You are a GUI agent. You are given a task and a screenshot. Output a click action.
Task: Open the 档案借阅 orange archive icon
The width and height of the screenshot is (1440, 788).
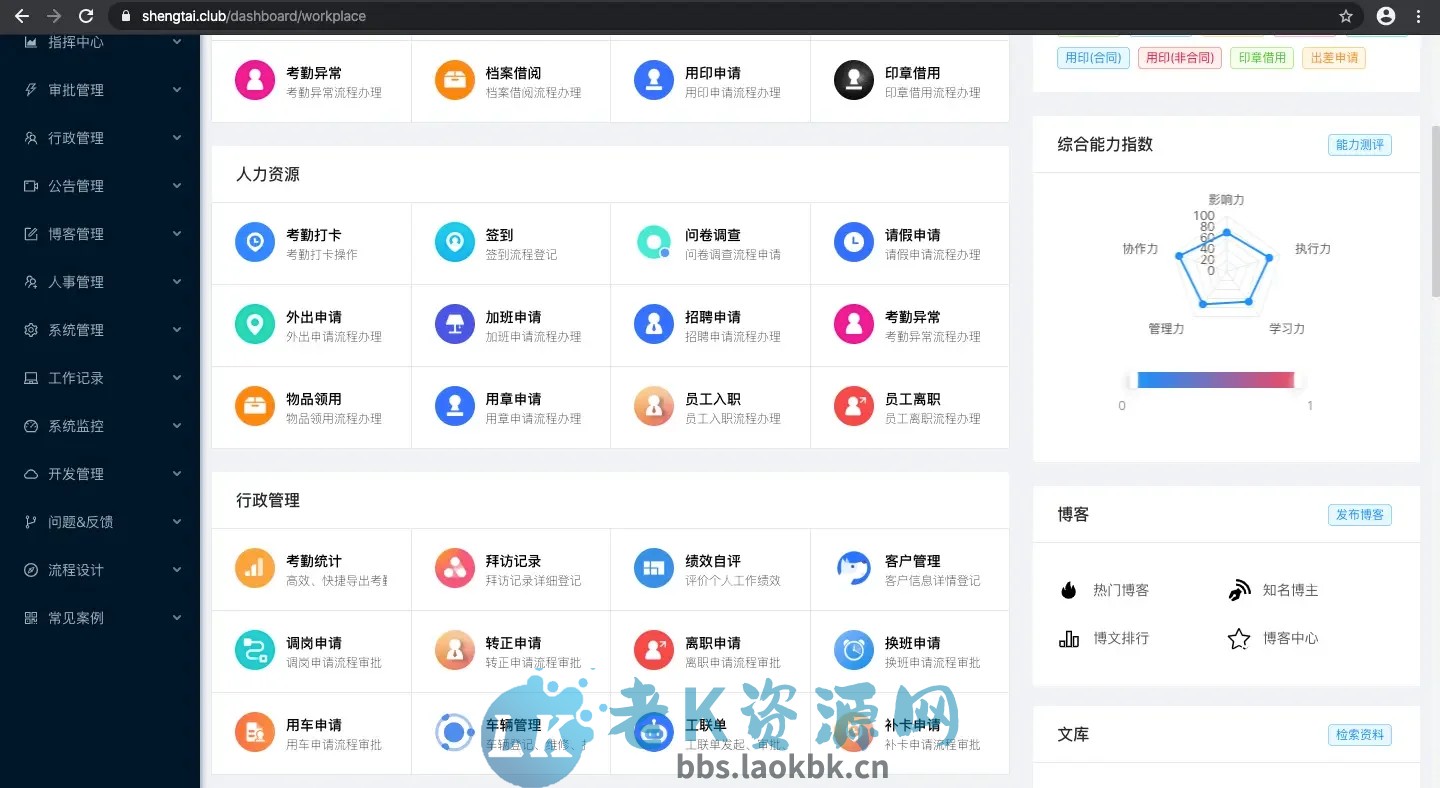pos(455,80)
